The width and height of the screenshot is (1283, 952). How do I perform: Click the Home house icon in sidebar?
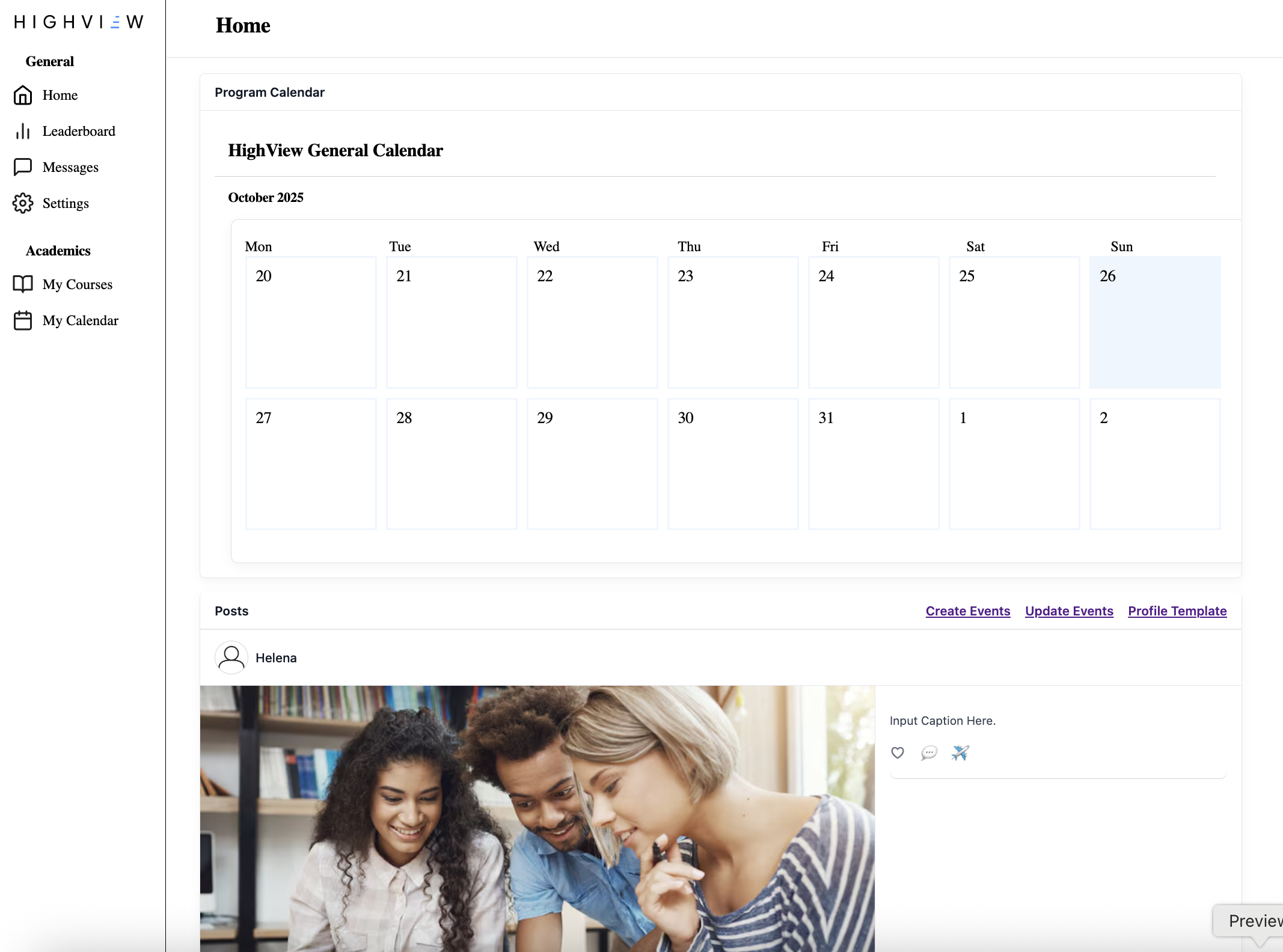[x=23, y=95]
